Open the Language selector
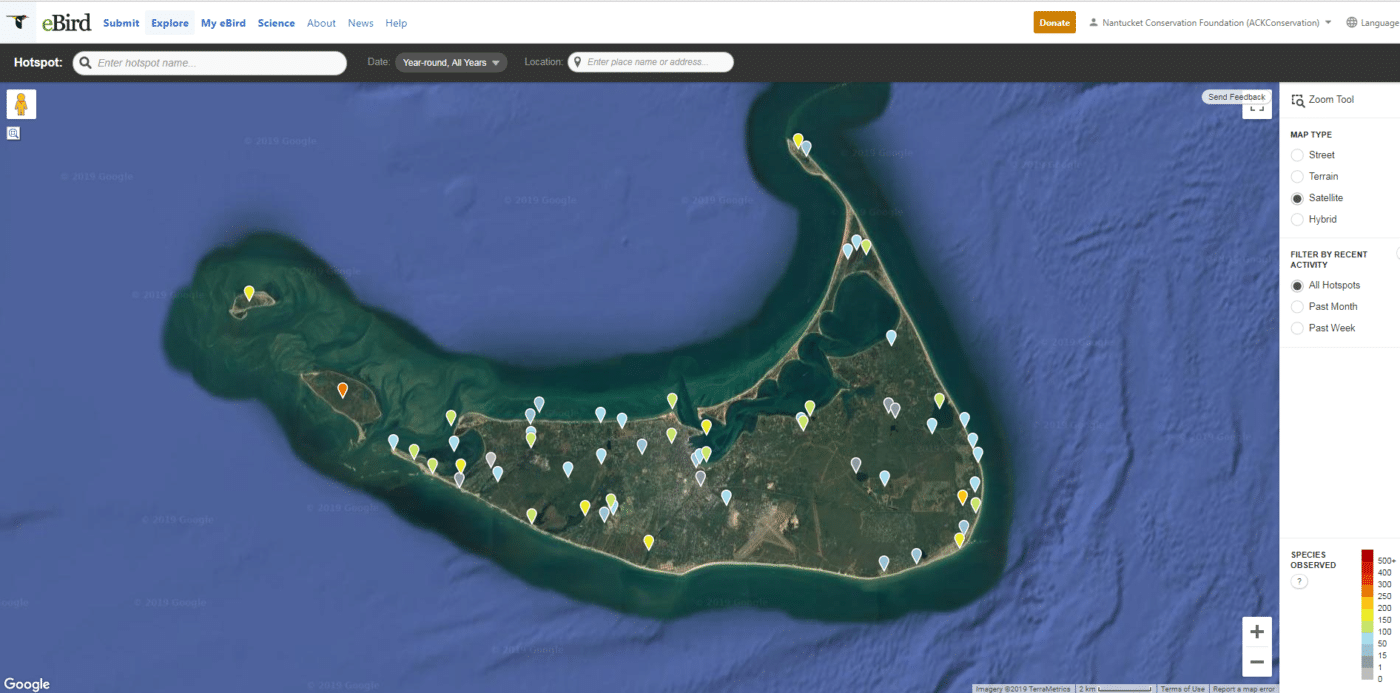The width and height of the screenshot is (1400, 693). pos(1372,22)
